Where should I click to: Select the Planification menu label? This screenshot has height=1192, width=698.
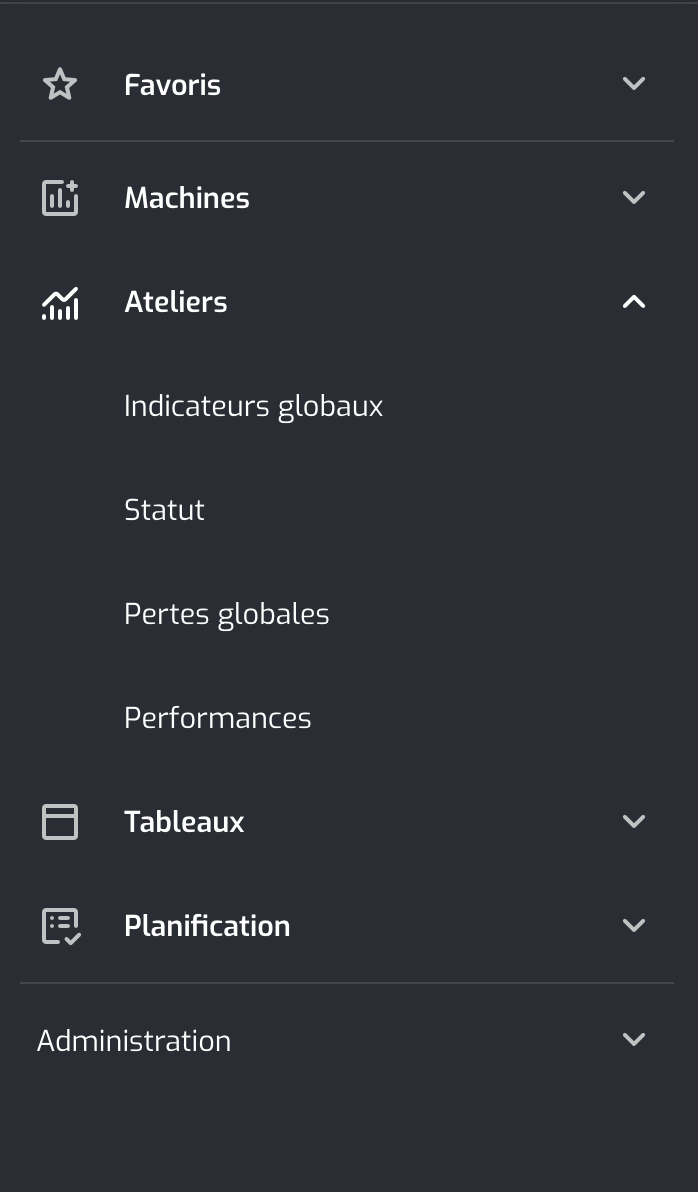pos(207,926)
